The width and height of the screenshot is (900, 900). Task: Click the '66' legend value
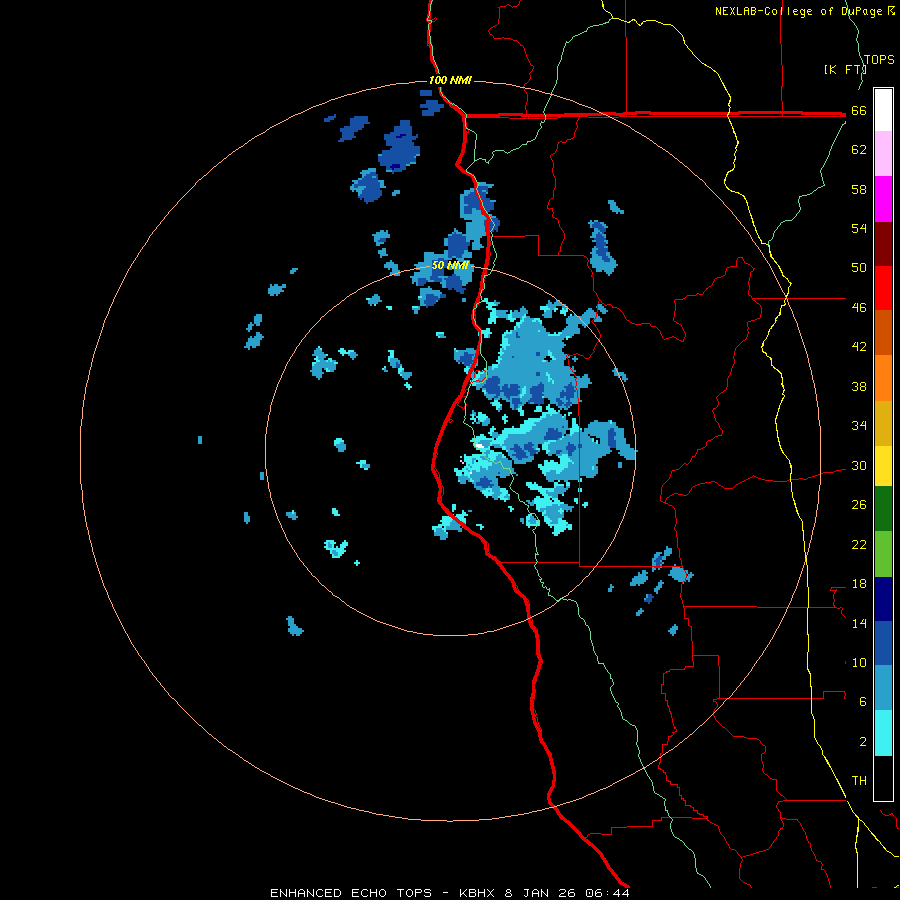point(859,111)
